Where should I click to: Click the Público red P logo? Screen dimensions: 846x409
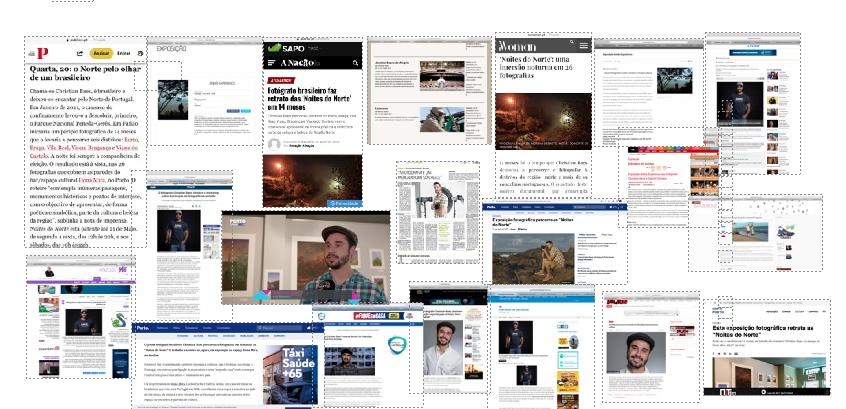[43, 52]
